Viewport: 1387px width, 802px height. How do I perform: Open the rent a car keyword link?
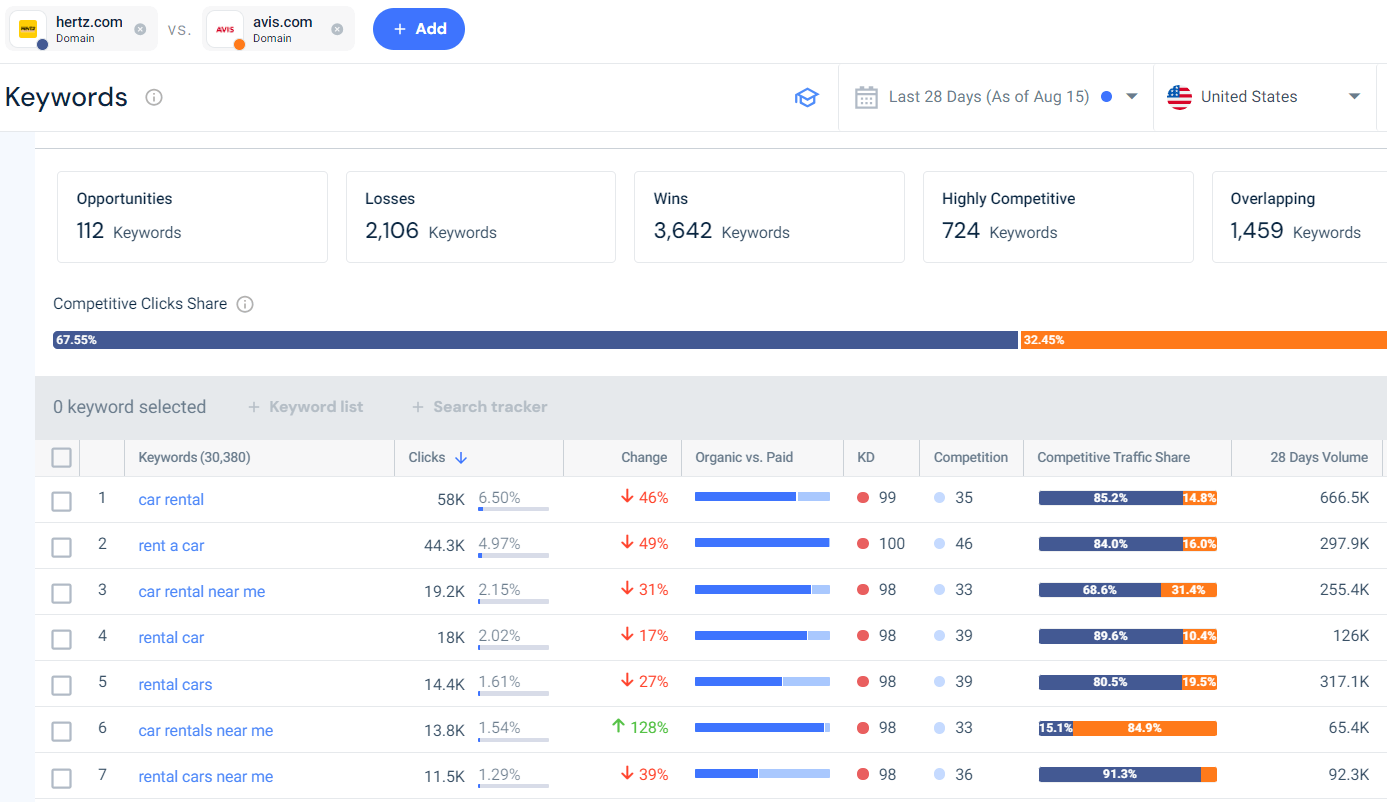tap(171, 544)
